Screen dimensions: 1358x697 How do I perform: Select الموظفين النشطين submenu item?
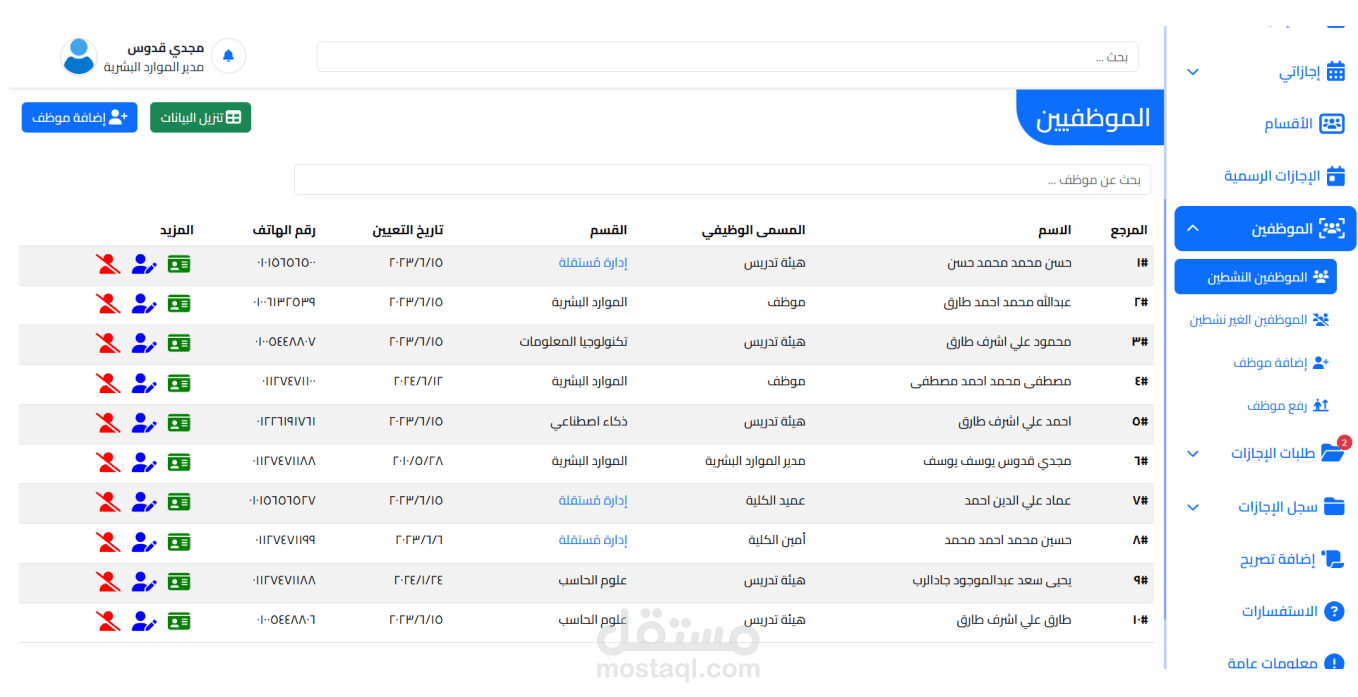(x=1255, y=277)
